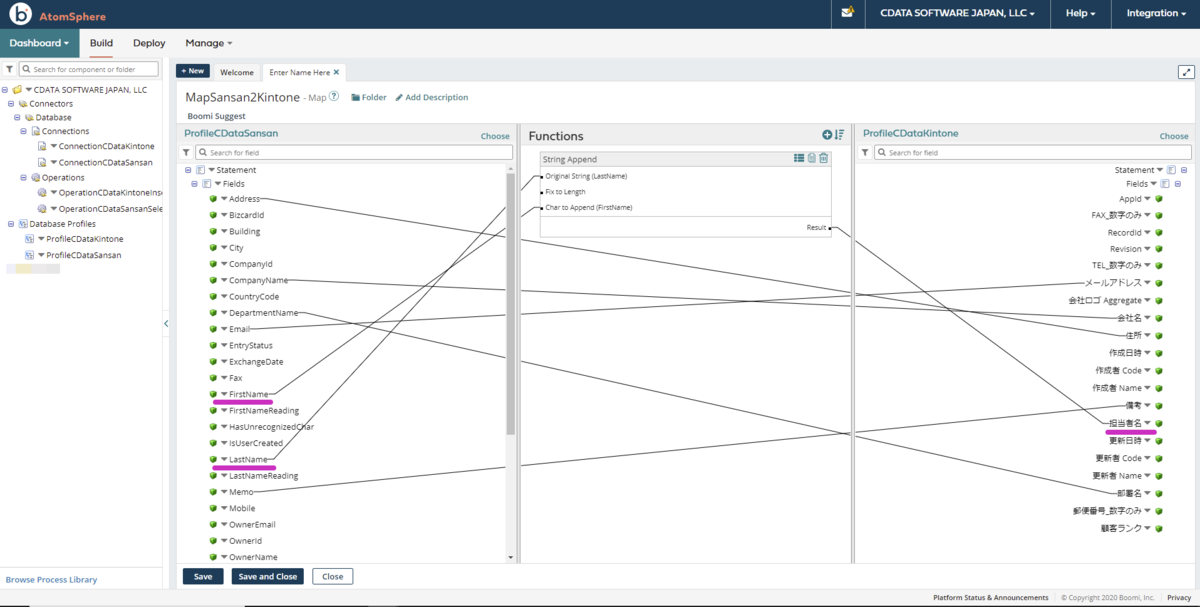This screenshot has width=1200, height=607.
Task: Click the component explorer filter icon
Action: coord(9,69)
